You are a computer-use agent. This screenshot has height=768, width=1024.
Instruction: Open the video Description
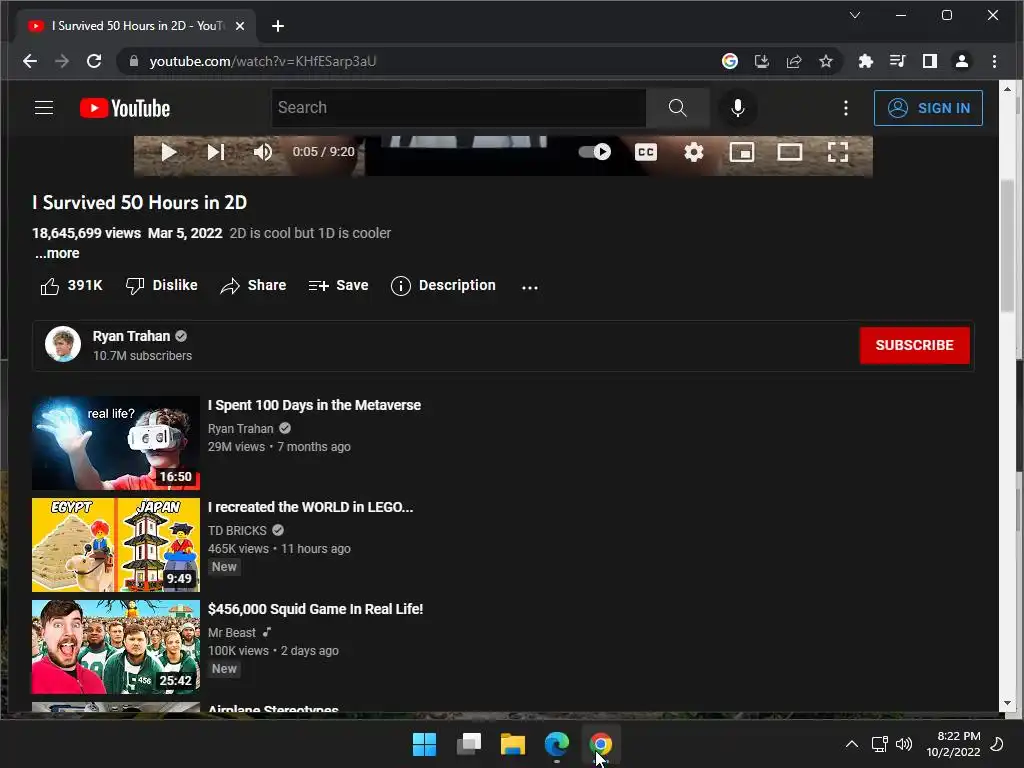point(443,285)
